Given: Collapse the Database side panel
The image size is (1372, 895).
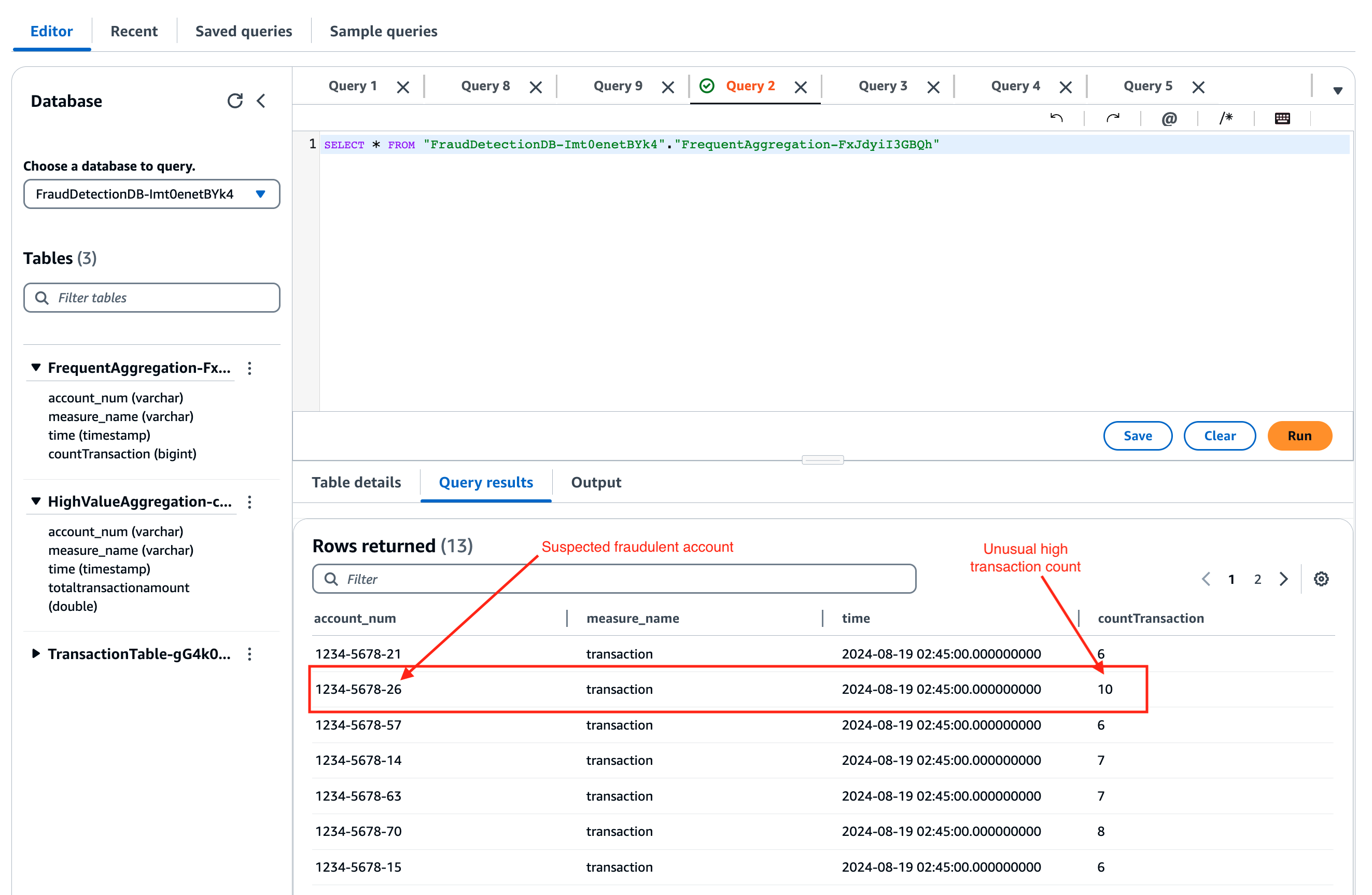Looking at the screenshot, I should tap(261, 101).
